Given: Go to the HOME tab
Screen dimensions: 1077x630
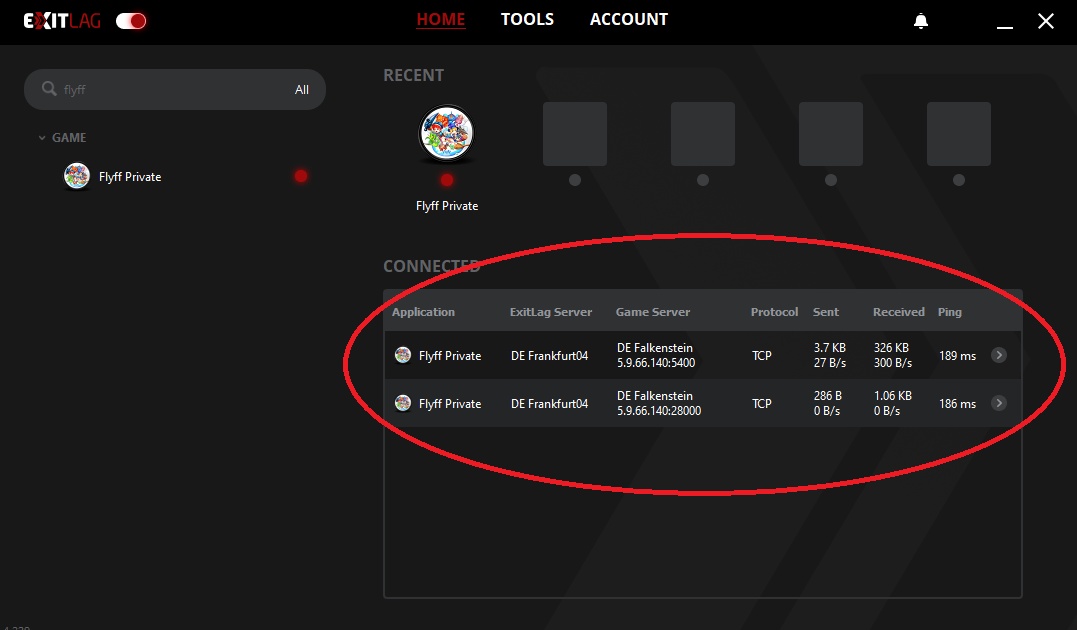Looking at the screenshot, I should pyautogui.click(x=441, y=20).
